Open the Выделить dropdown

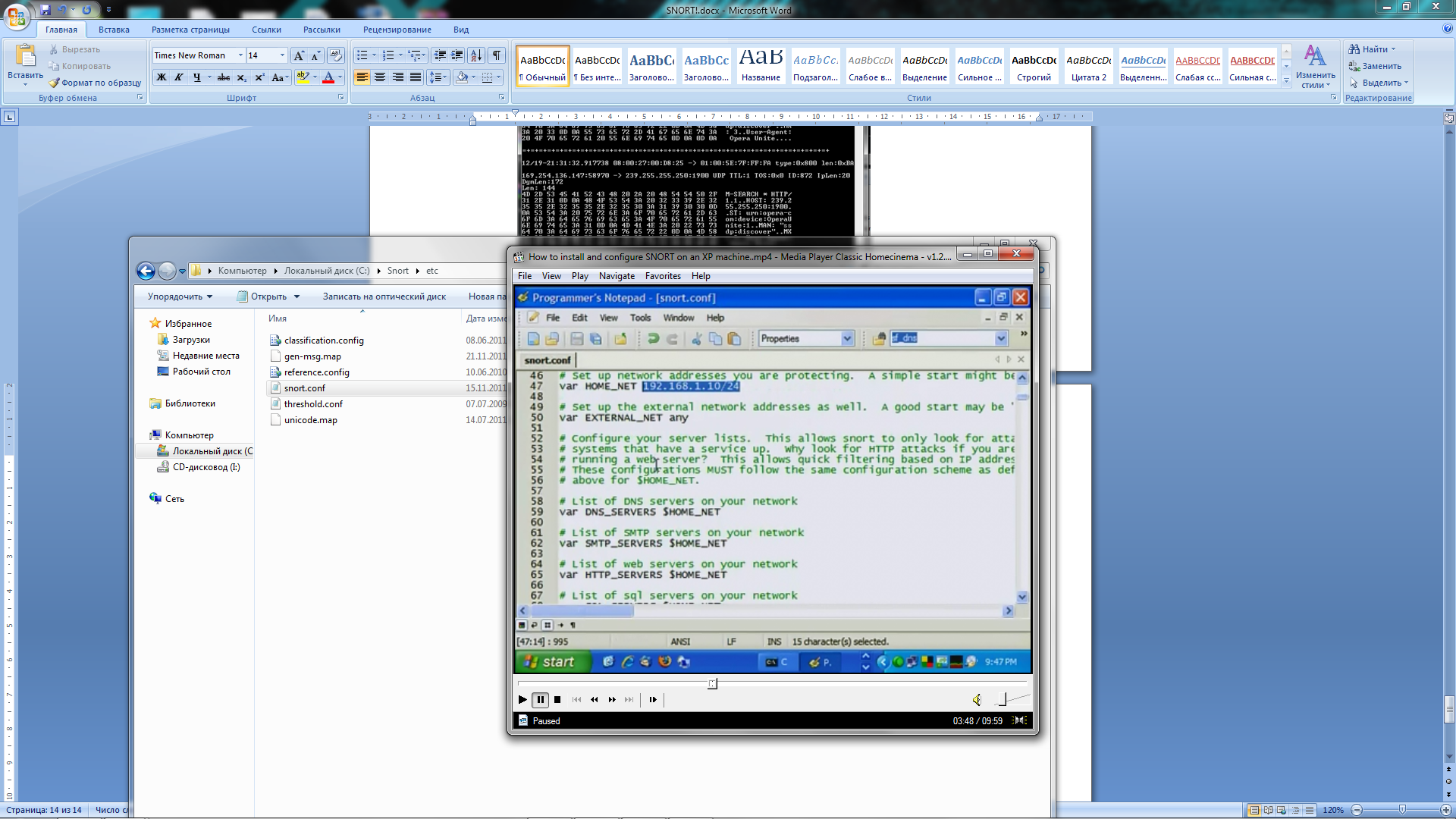click(1379, 83)
